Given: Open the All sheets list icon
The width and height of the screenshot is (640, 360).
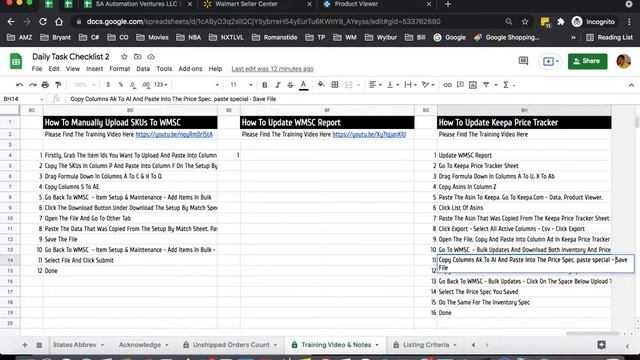Looking at the screenshot, I should click(x=39, y=345).
